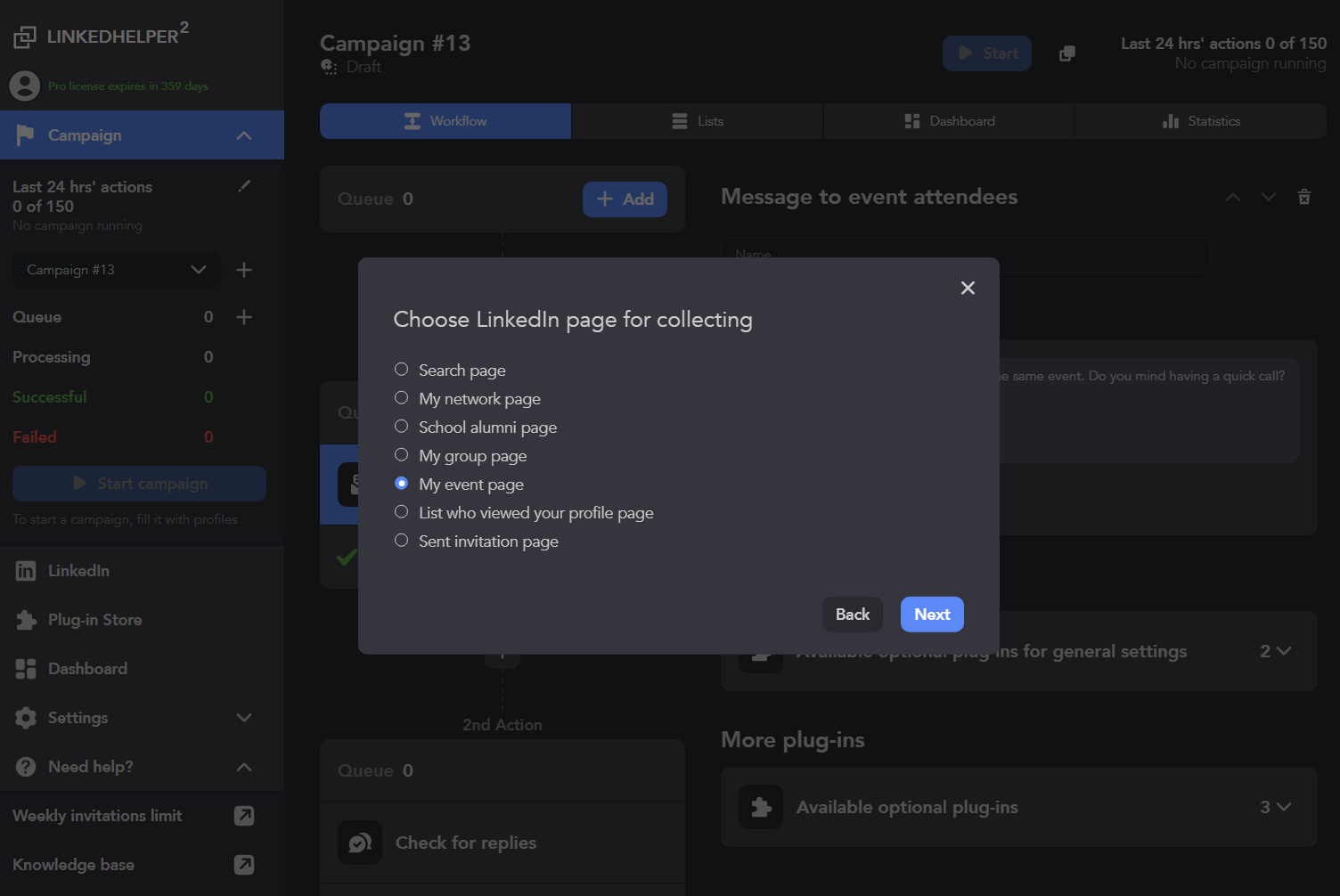Open Weekly invitations limit link
1340x896 pixels.
(x=97, y=816)
